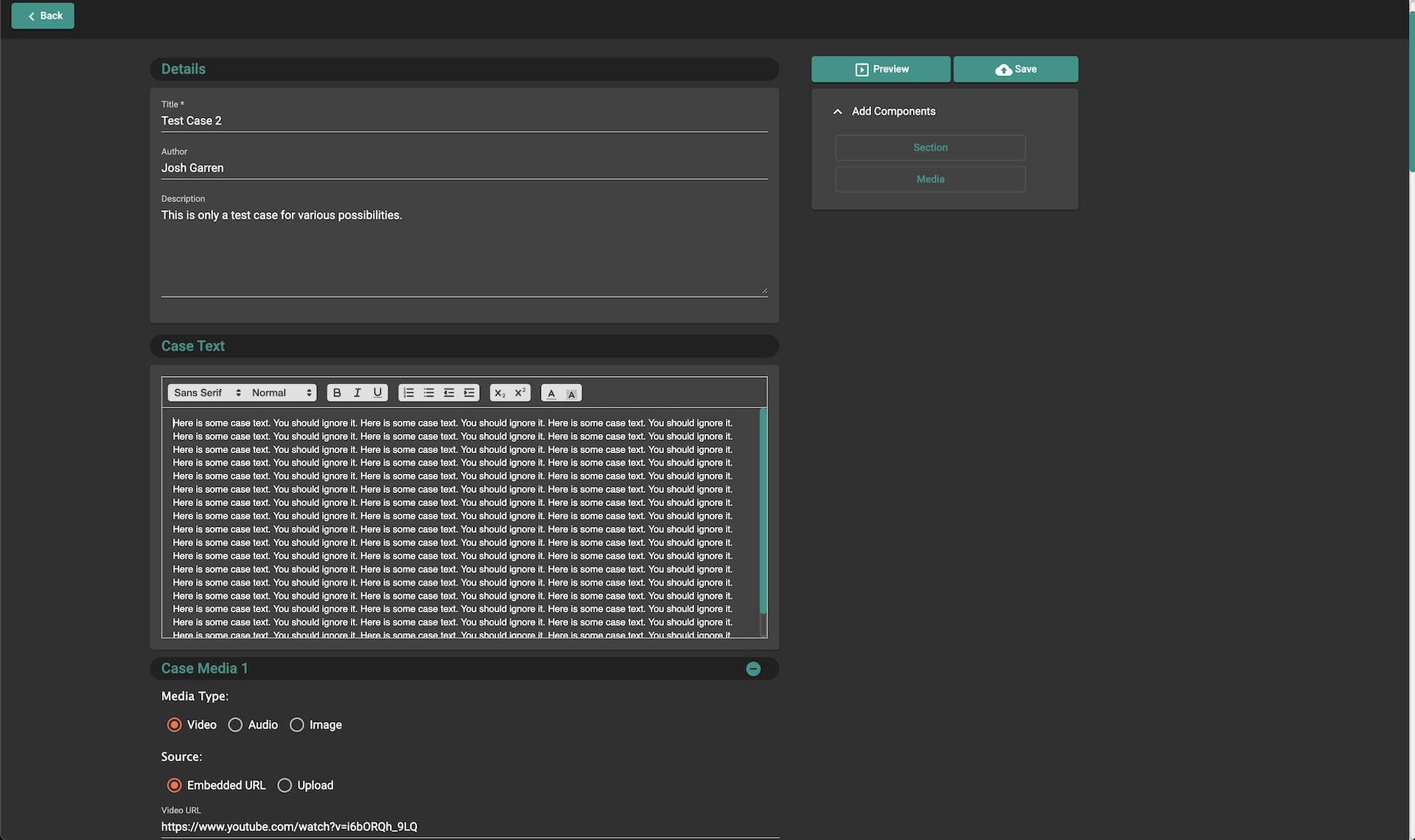The image size is (1415, 840).
Task: Open the text color picker
Action: tap(551, 393)
